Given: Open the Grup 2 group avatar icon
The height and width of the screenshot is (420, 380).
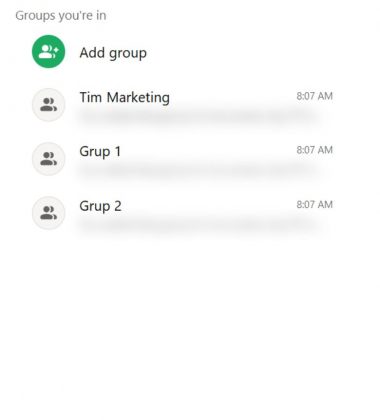Looking at the screenshot, I should (x=49, y=213).
